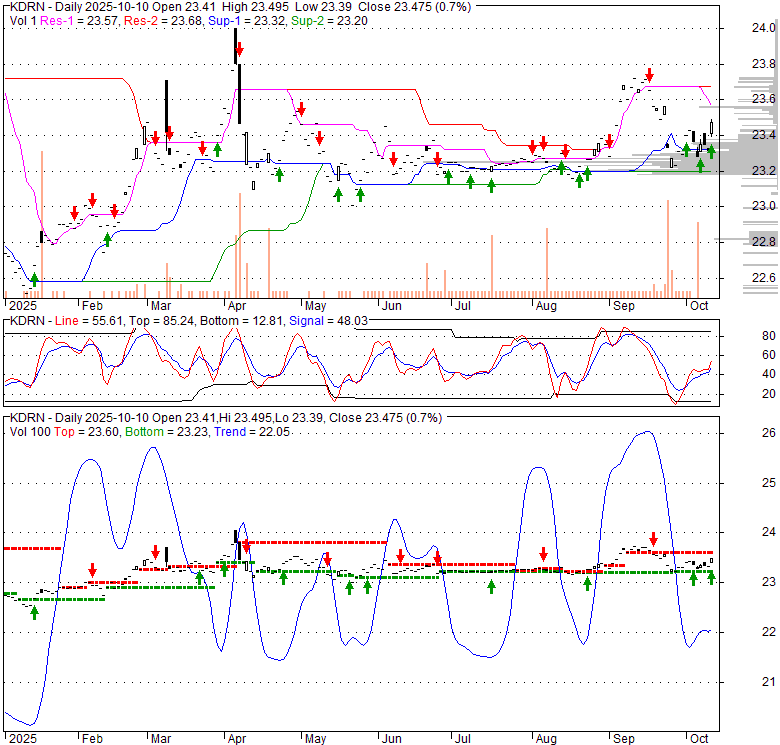Click the Oct month label on the bottom chart axis
Image resolution: width=780 pixels, height=745 pixels.
[697, 739]
